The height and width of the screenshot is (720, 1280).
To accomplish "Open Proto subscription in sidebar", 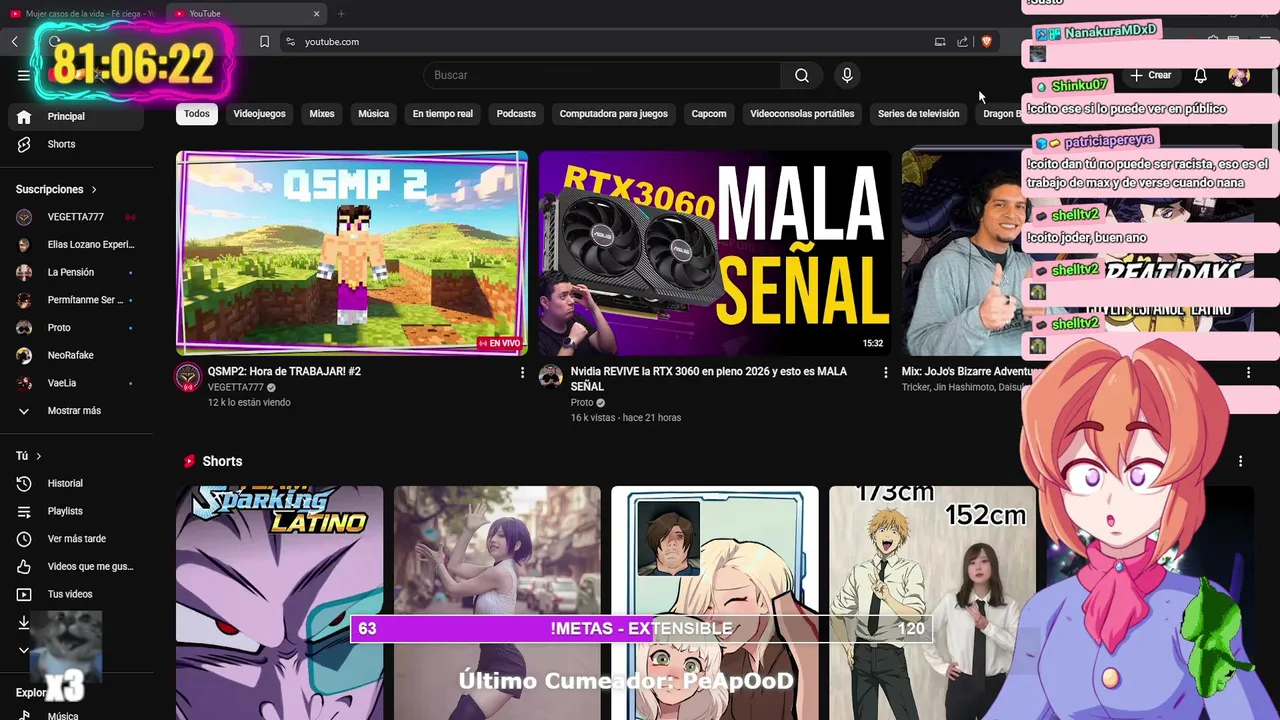I will (77, 328).
